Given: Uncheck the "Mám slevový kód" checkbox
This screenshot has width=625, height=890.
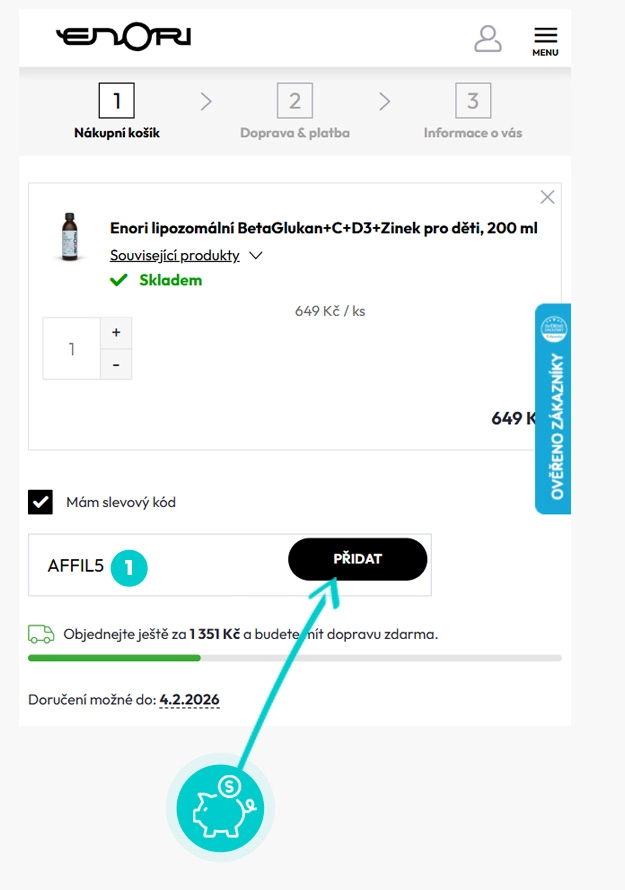Looking at the screenshot, I should (40, 501).
